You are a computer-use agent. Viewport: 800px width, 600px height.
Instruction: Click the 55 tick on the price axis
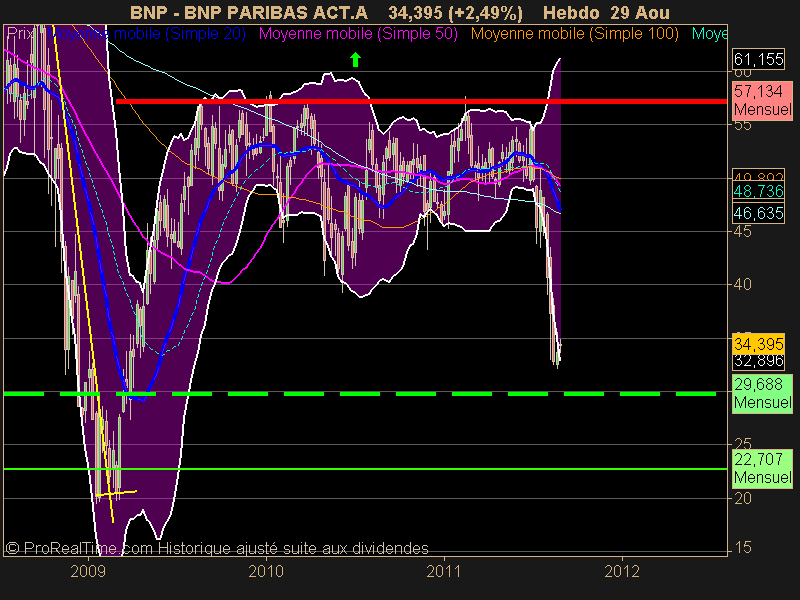tap(742, 125)
